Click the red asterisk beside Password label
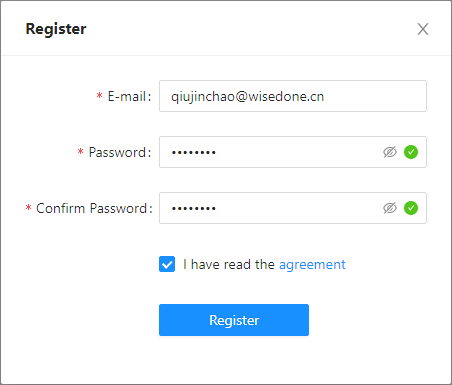The width and height of the screenshot is (452, 385). coord(80,152)
